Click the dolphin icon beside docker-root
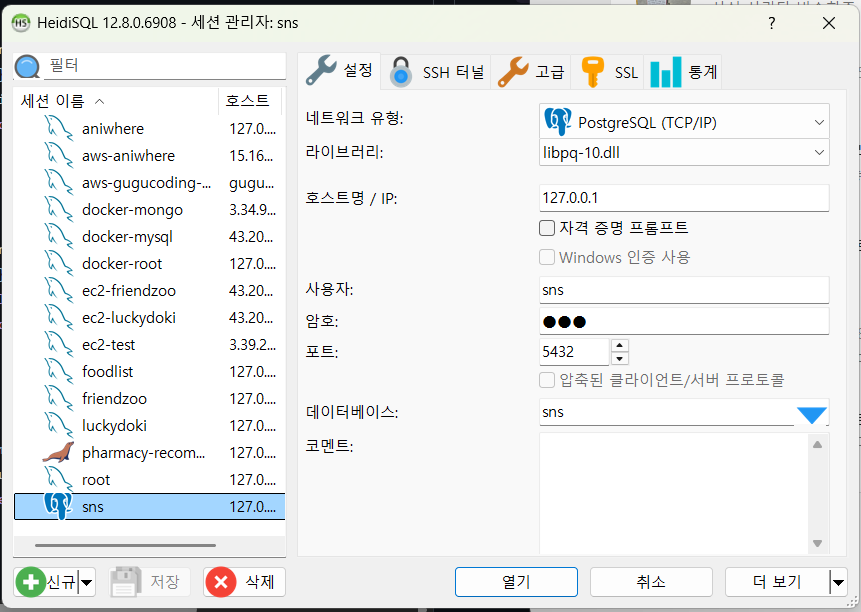 coord(58,263)
